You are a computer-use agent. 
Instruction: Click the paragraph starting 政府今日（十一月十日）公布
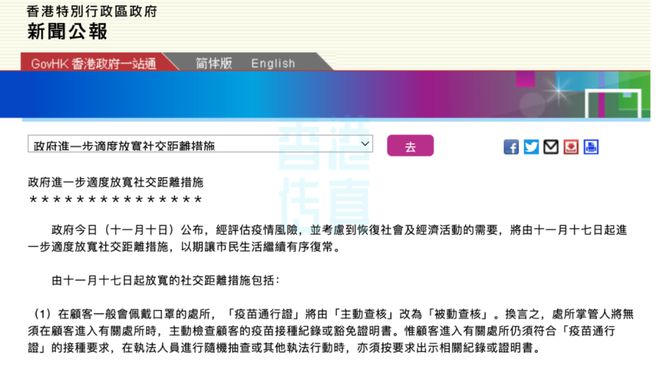[x=327, y=239]
